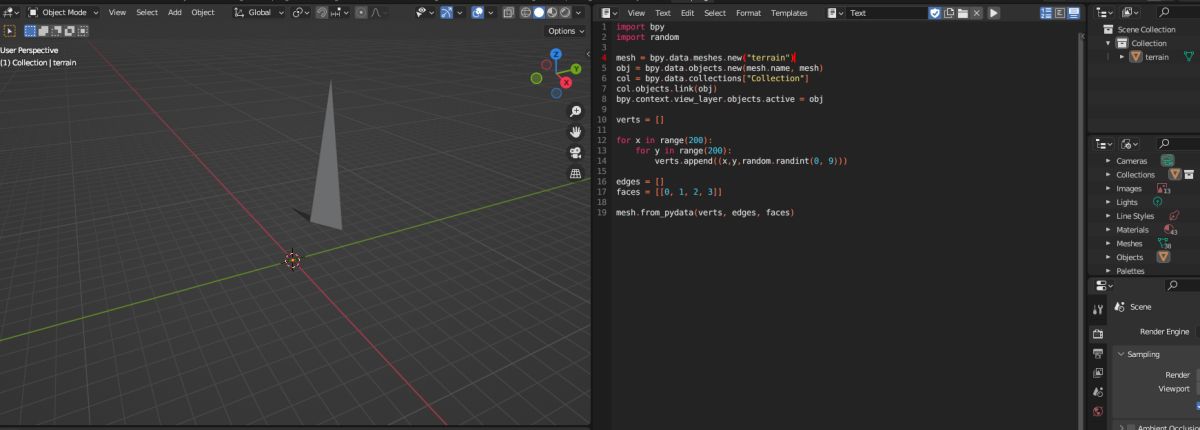Open the Format menu in text editor

(748, 13)
